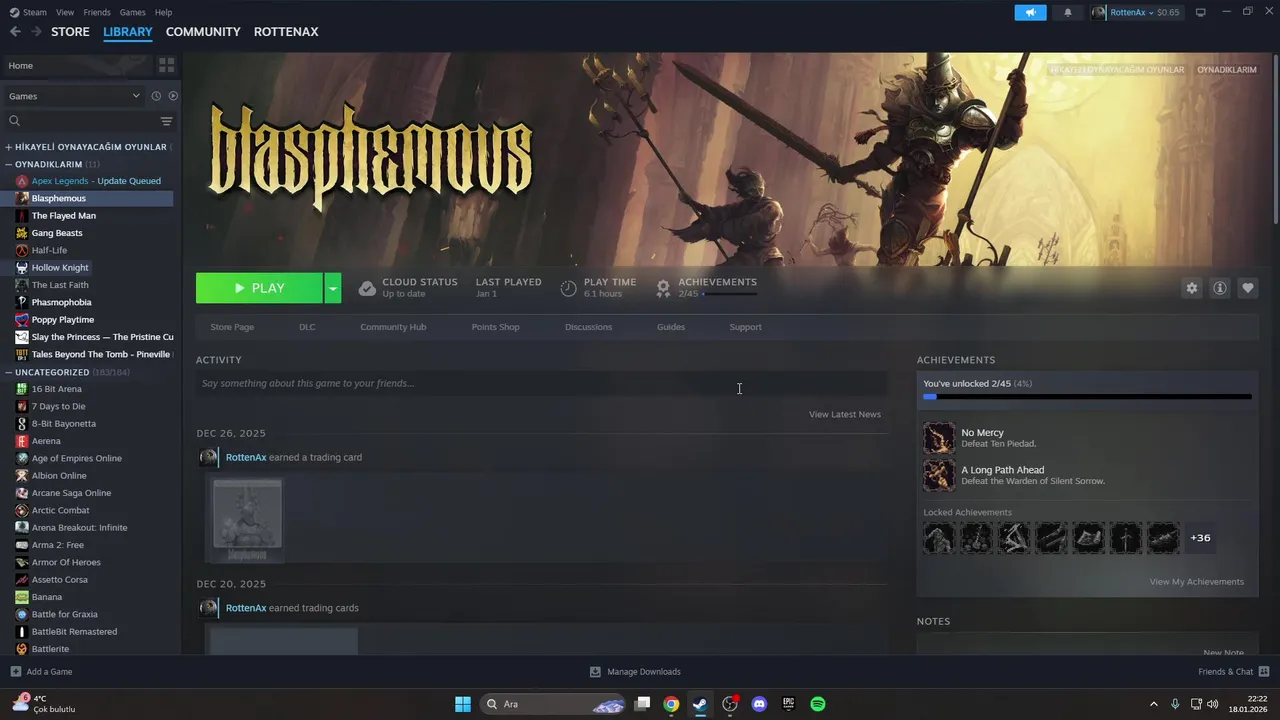Click the activity status text box
This screenshot has width=1280, height=720.
541,383
